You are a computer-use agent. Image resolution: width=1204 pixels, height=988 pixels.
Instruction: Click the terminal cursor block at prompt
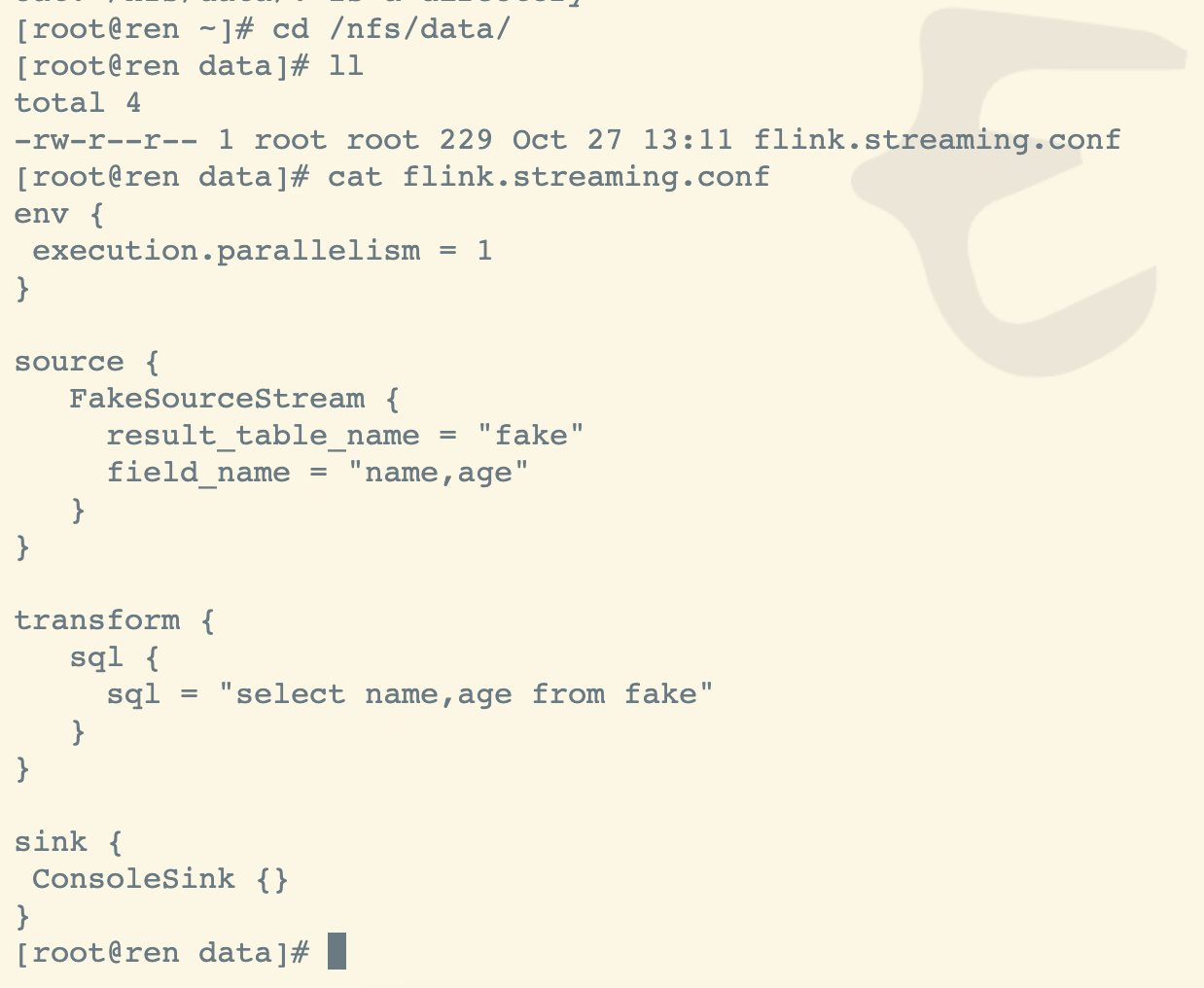(336, 951)
